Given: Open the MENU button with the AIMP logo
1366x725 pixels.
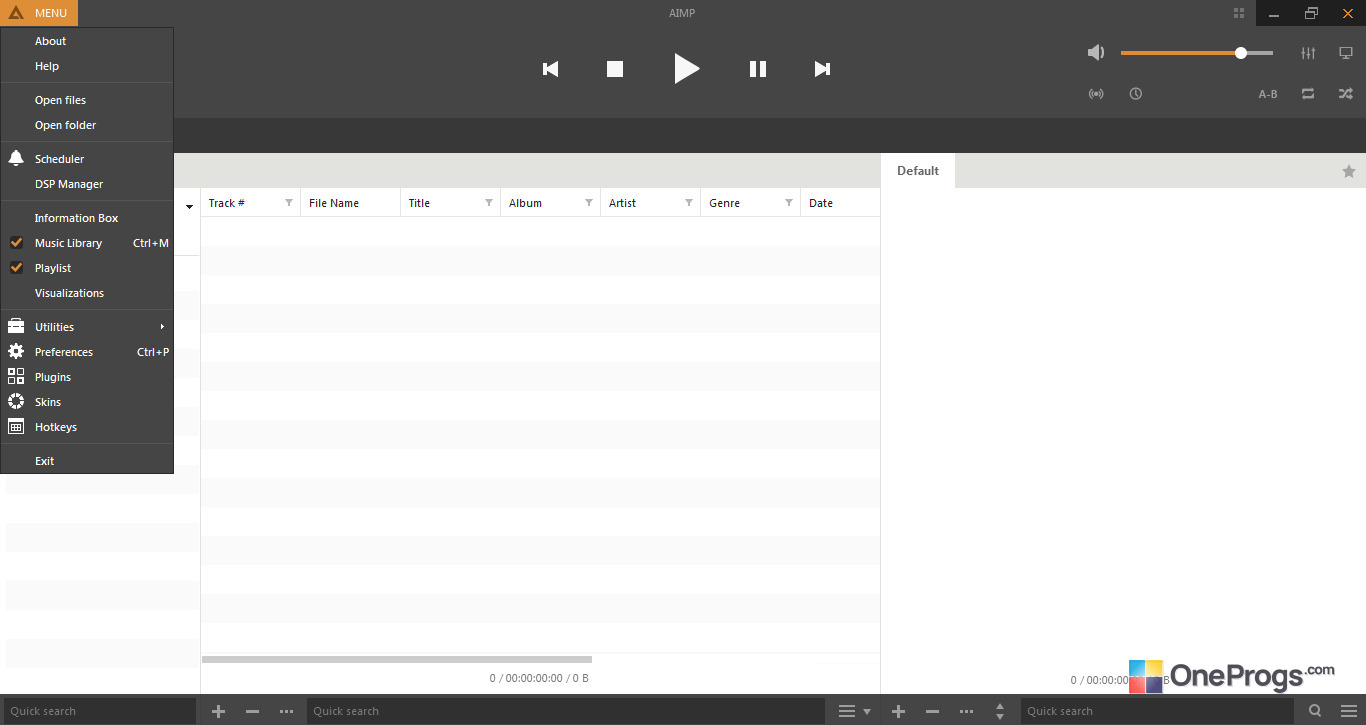Looking at the screenshot, I should tap(39, 13).
